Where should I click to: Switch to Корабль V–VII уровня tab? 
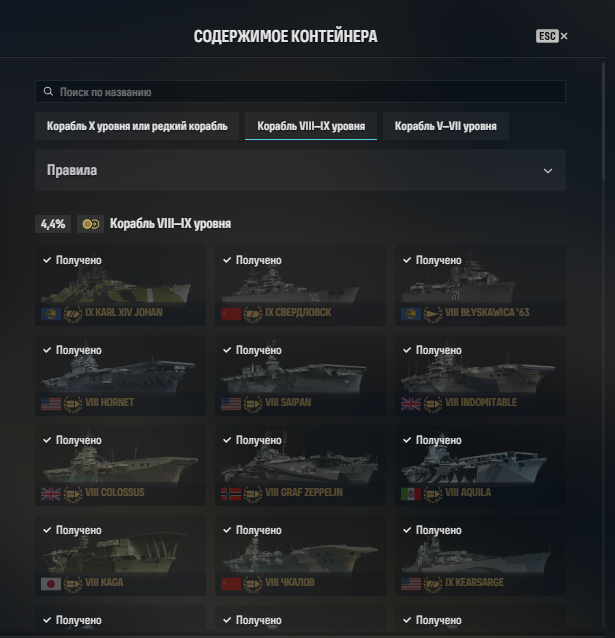(446, 126)
